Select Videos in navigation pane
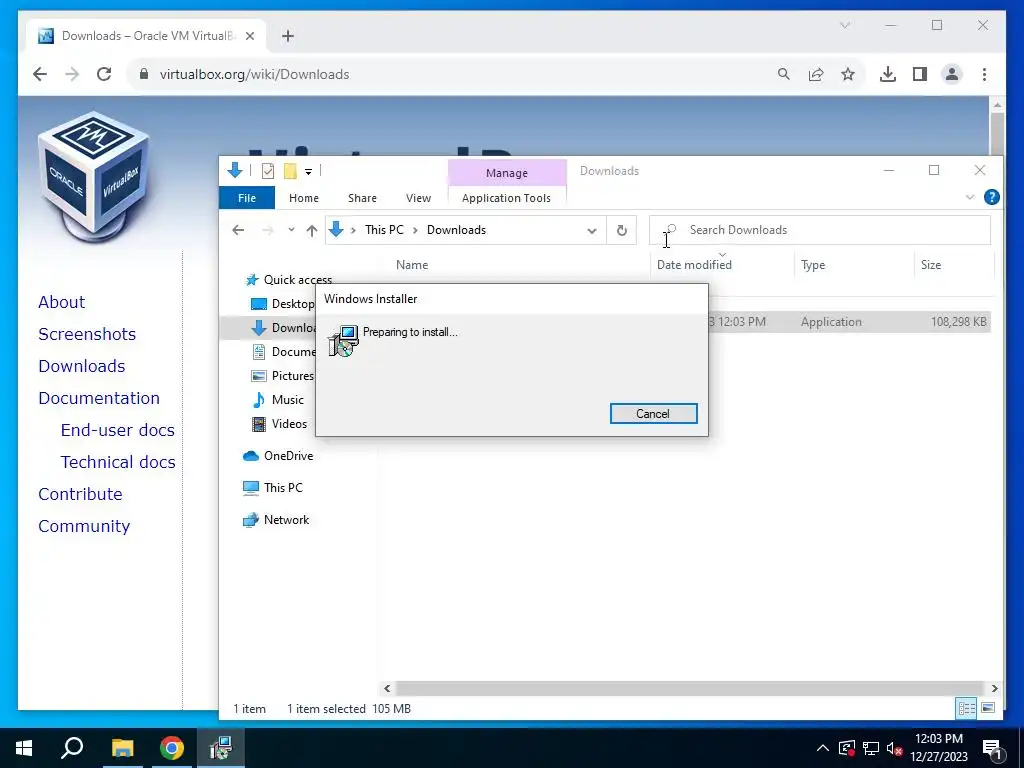This screenshot has height=768, width=1024. pos(289,424)
